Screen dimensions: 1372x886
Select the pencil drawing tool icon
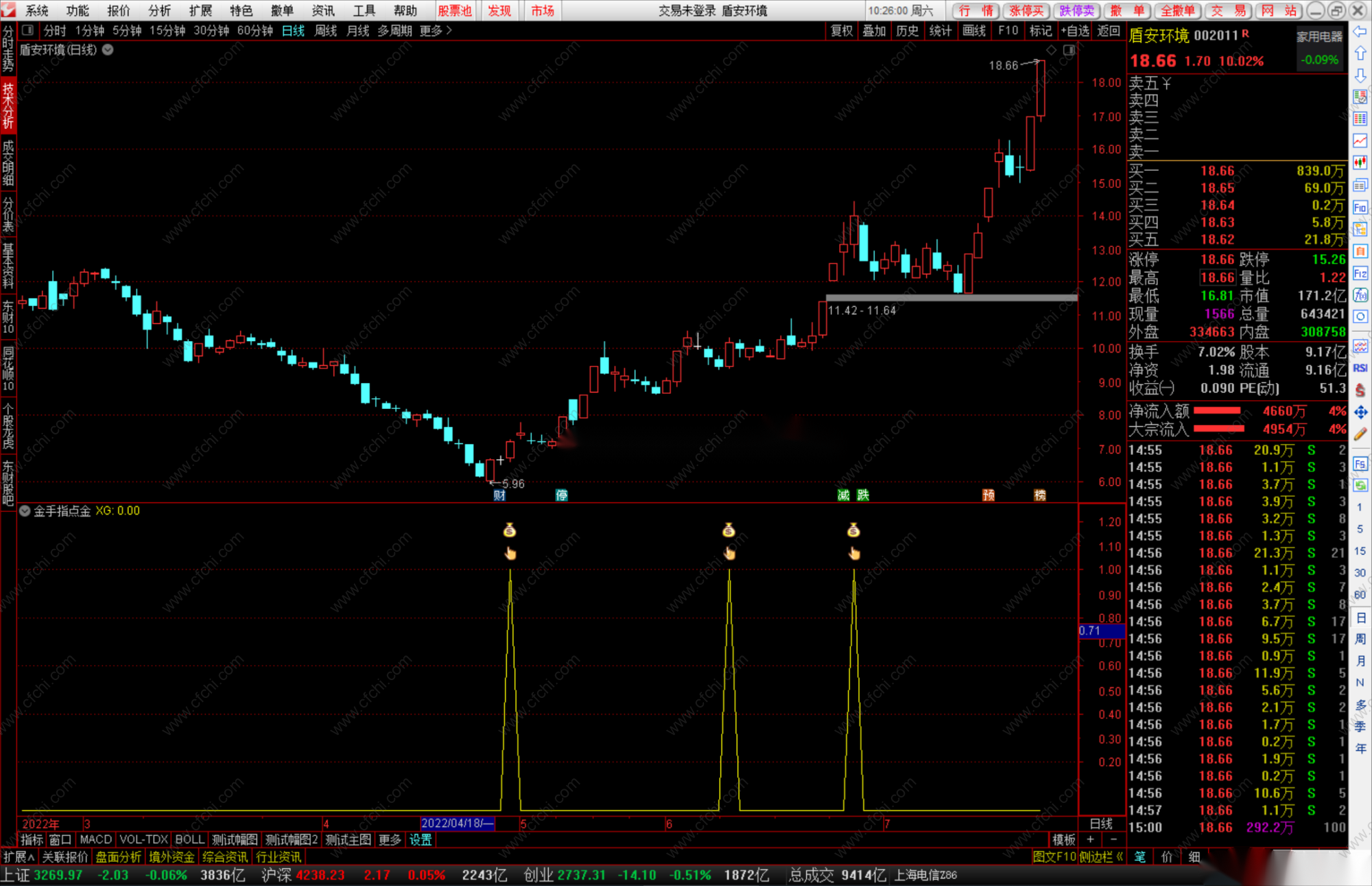(1360, 434)
